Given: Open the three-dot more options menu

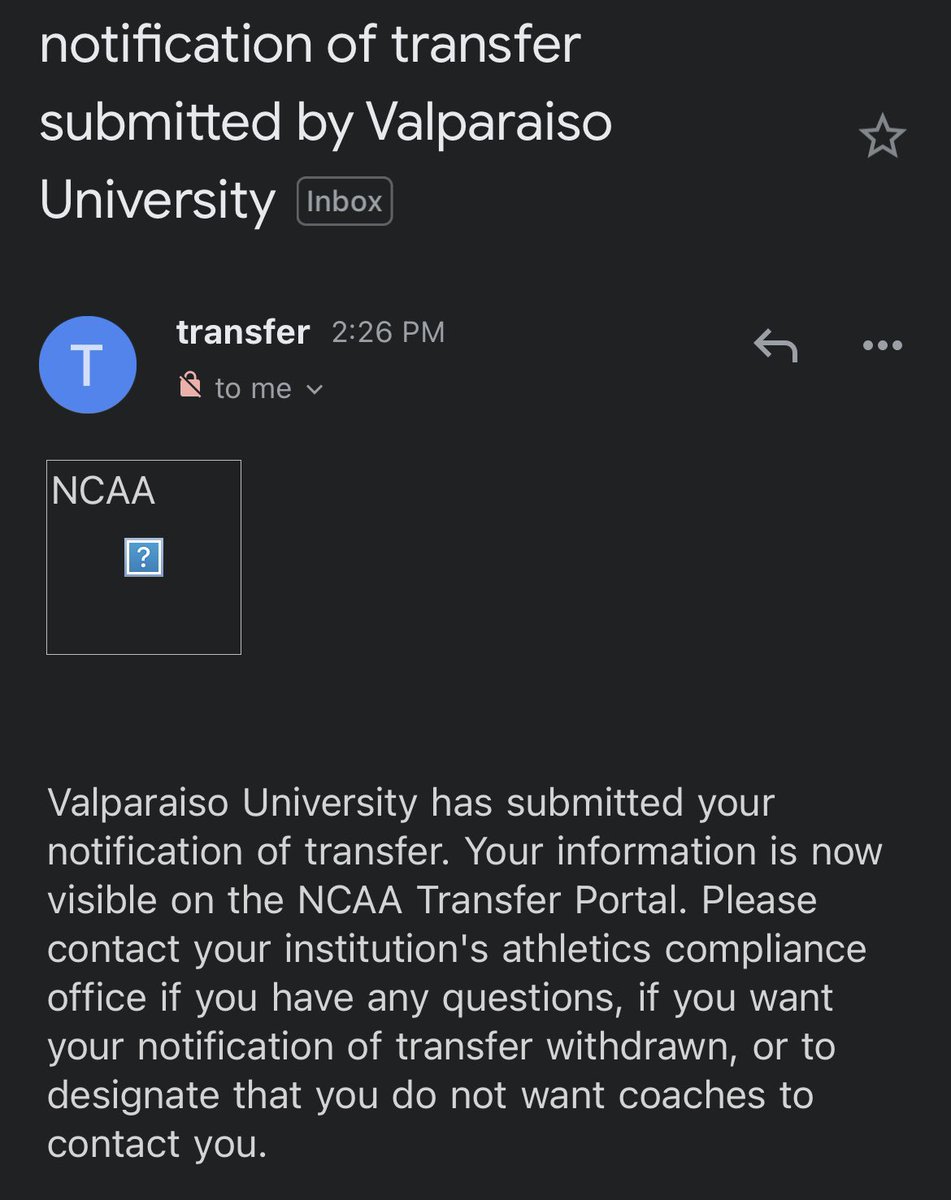Looking at the screenshot, I should pyautogui.click(x=882, y=346).
